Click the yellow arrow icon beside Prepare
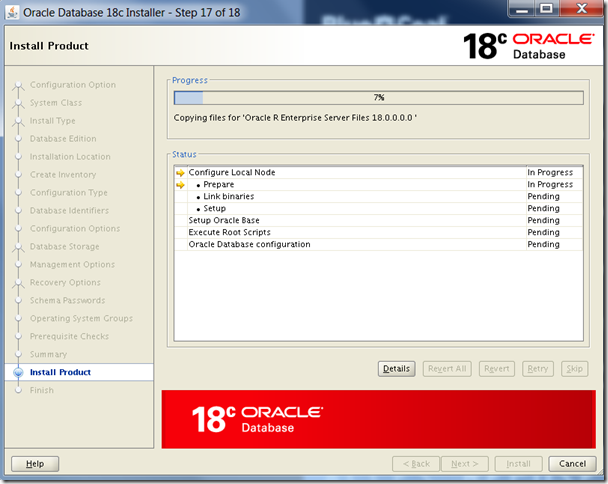Screen dimensions: 608x484 (x=180, y=185)
